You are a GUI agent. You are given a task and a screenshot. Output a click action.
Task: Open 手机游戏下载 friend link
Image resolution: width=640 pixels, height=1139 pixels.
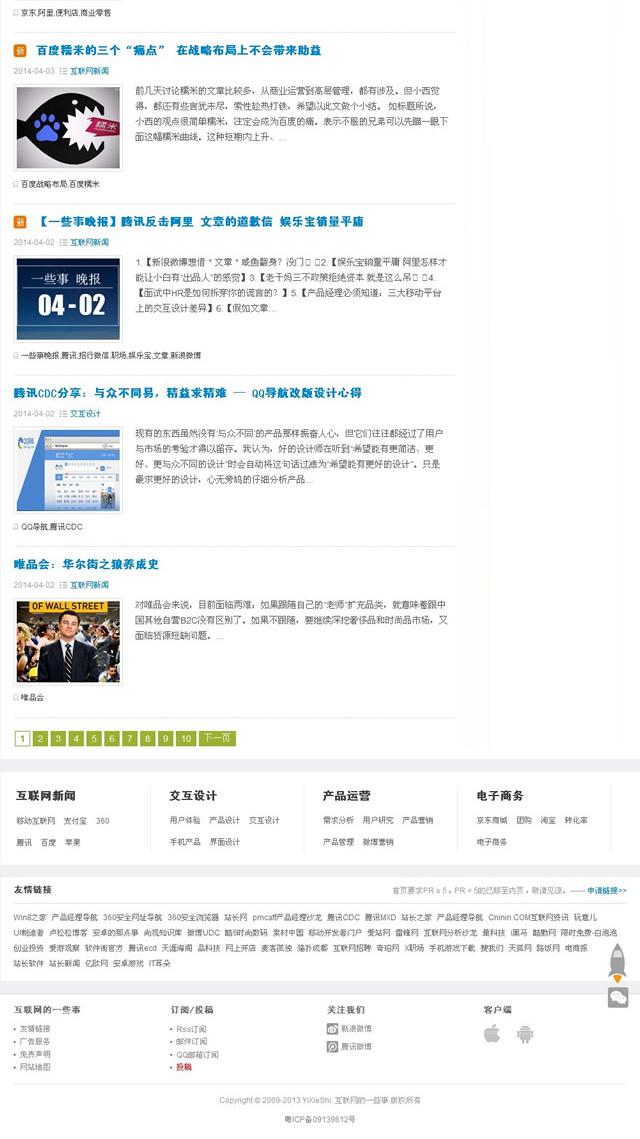click(x=452, y=948)
